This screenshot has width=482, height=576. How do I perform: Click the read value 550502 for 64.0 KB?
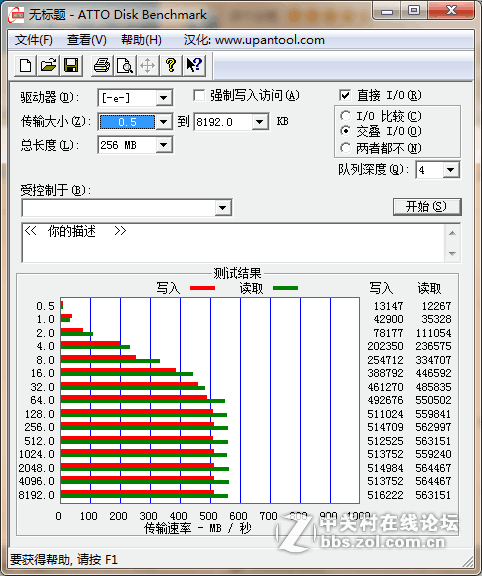(433, 400)
